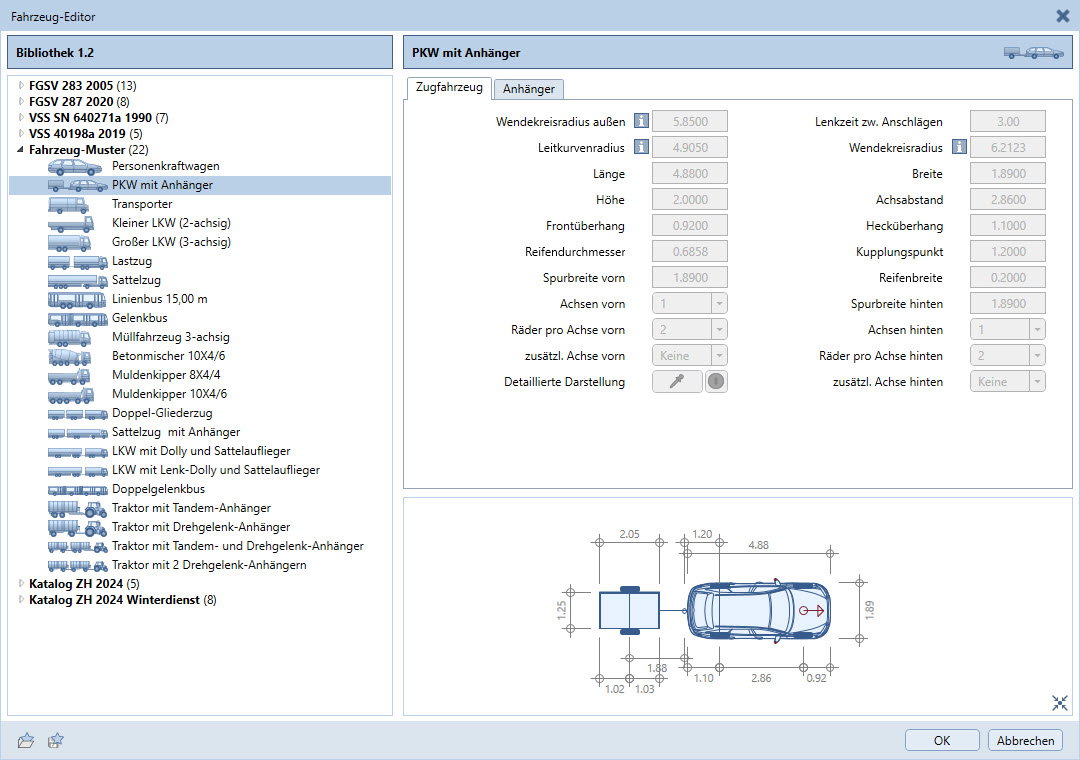Click the Länge input field
The height and width of the screenshot is (760, 1080).
click(689, 174)
